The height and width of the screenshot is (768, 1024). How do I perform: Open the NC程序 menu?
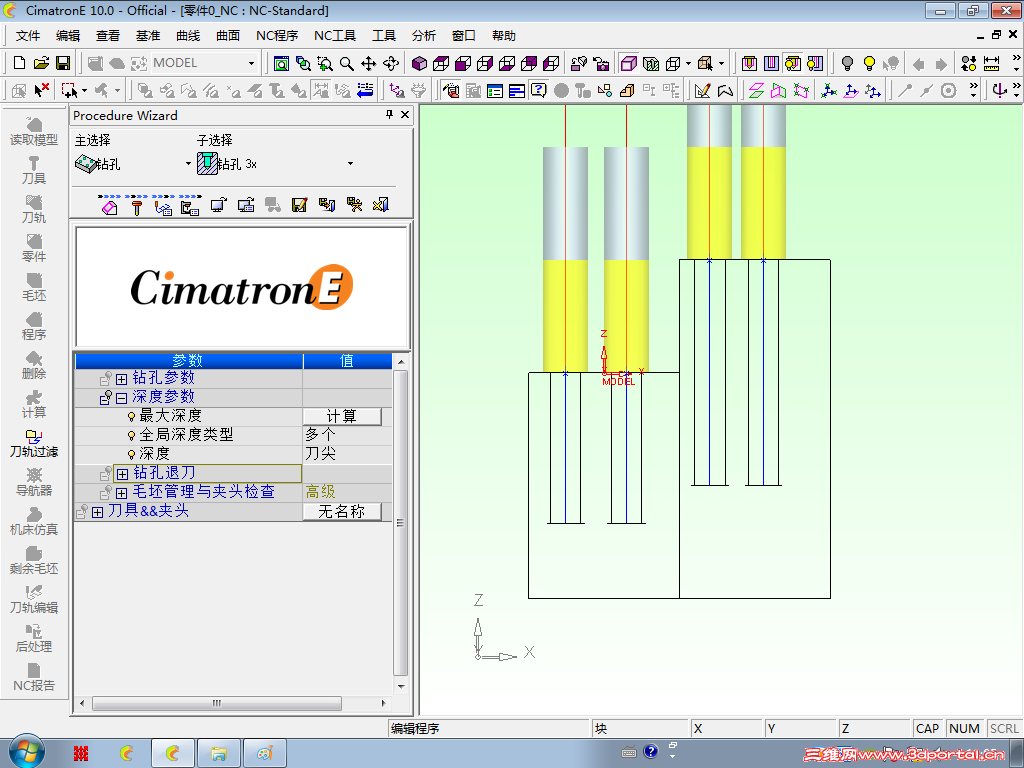pos(277,36)
